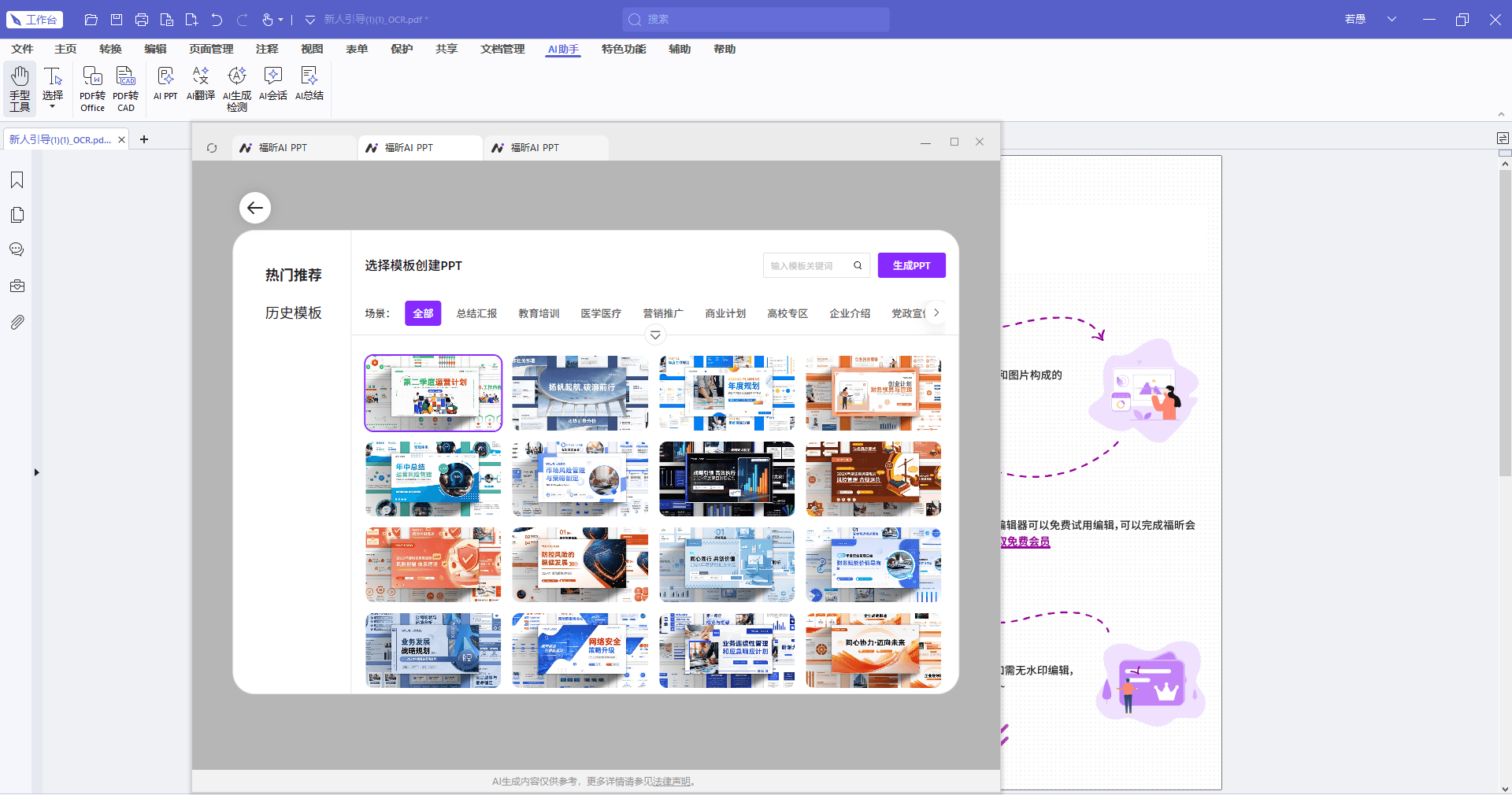
Task: Open the pages thumbnail panel icon
Action: [x=17, y=215]
